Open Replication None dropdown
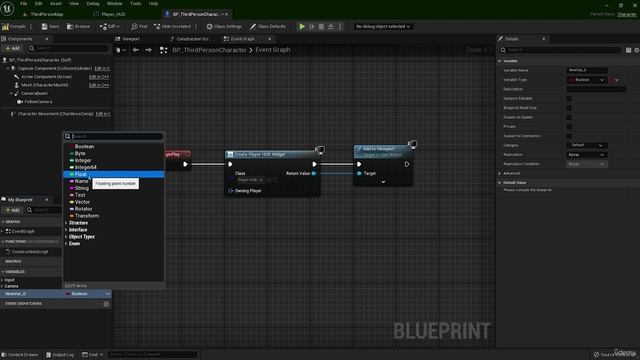640x360 pixels. [x=587, y=155]
